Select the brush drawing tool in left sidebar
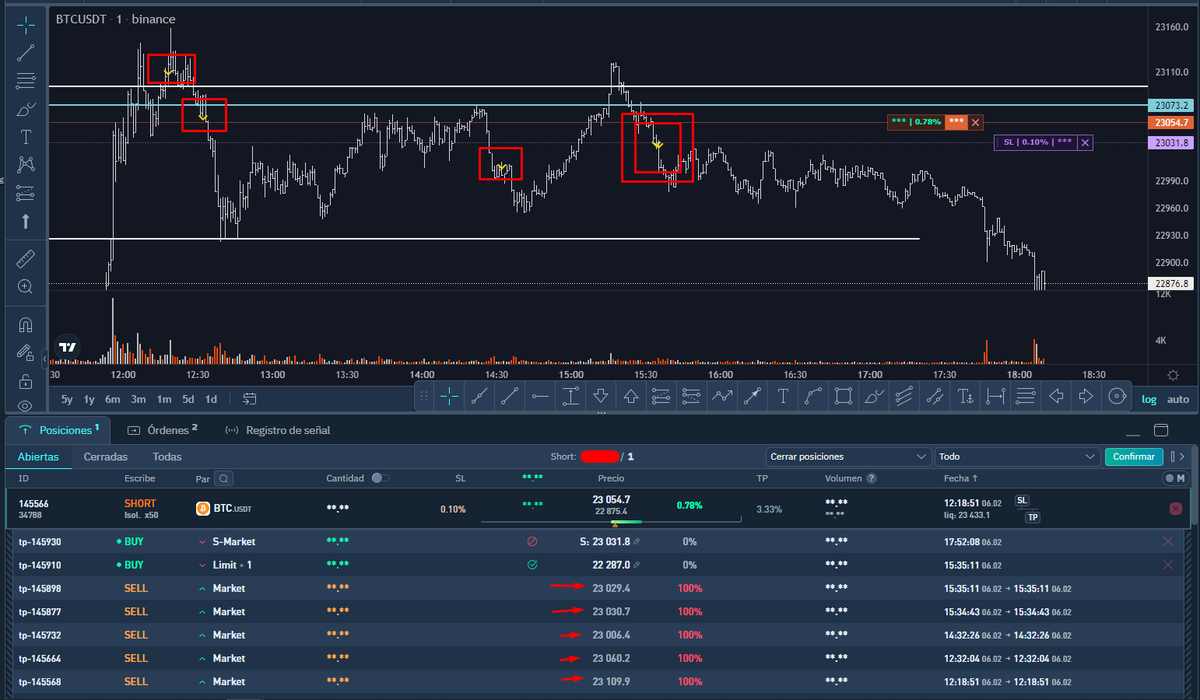This screenshot has height=700, width=1200. [x=26, y=109]
